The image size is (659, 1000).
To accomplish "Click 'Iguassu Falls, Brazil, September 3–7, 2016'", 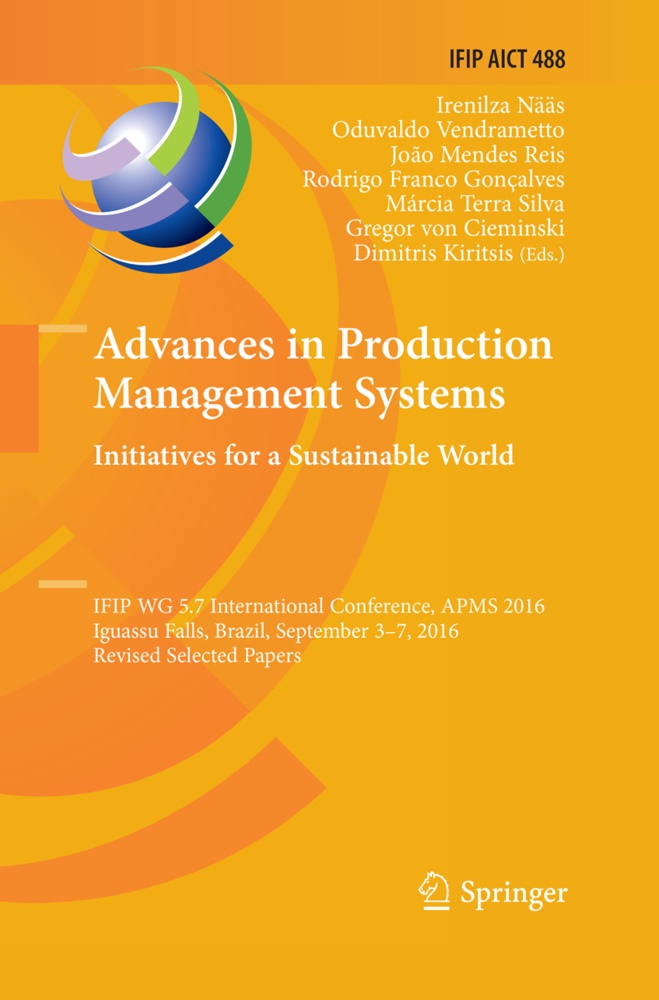I will tap(276, 630).
